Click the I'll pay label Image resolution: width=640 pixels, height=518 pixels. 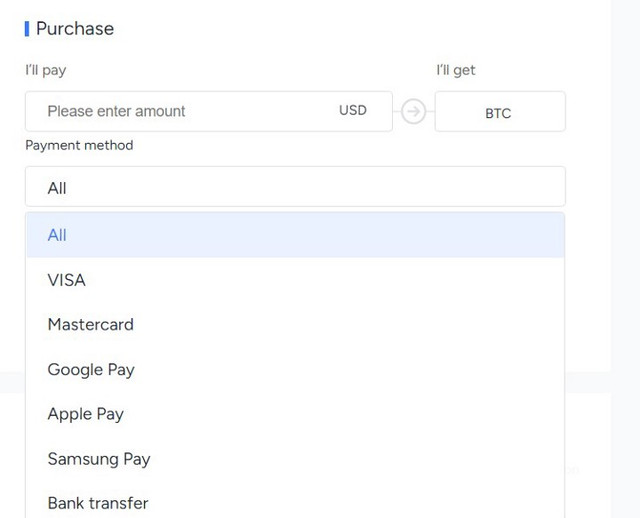click(x=46, y=70)
